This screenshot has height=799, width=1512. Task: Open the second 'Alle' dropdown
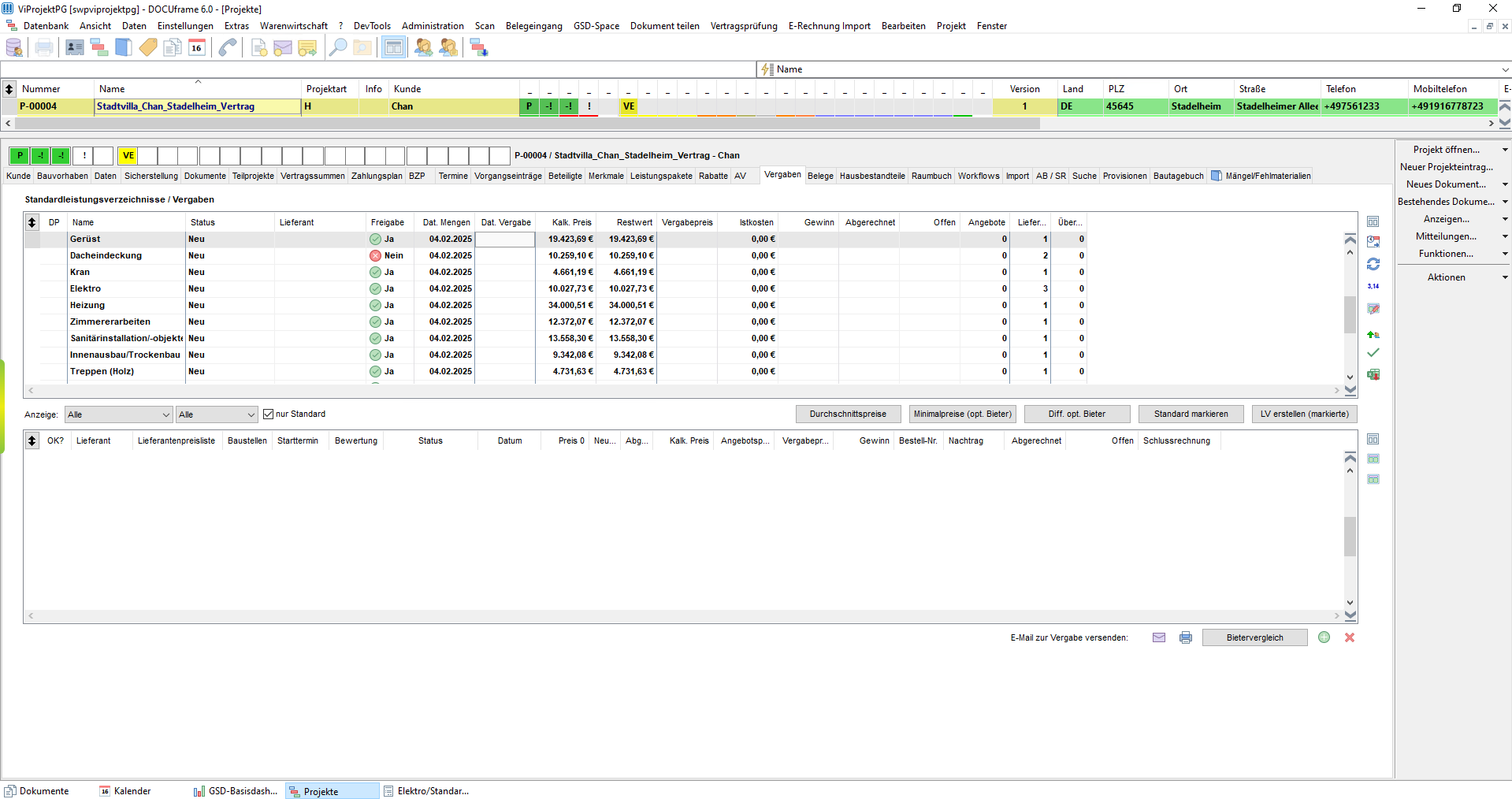(217, 414)
